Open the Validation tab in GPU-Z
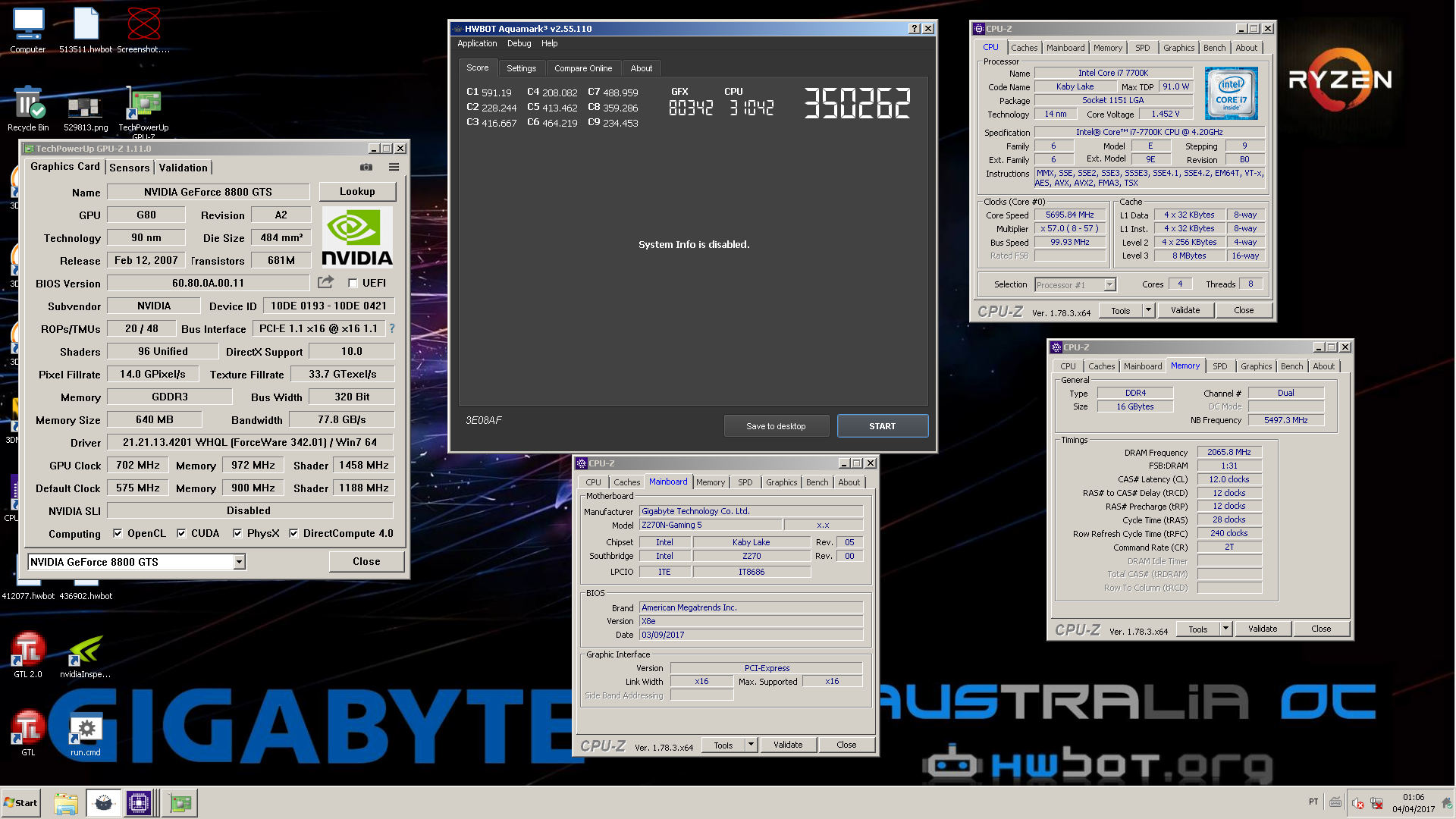 click(183, 168)
